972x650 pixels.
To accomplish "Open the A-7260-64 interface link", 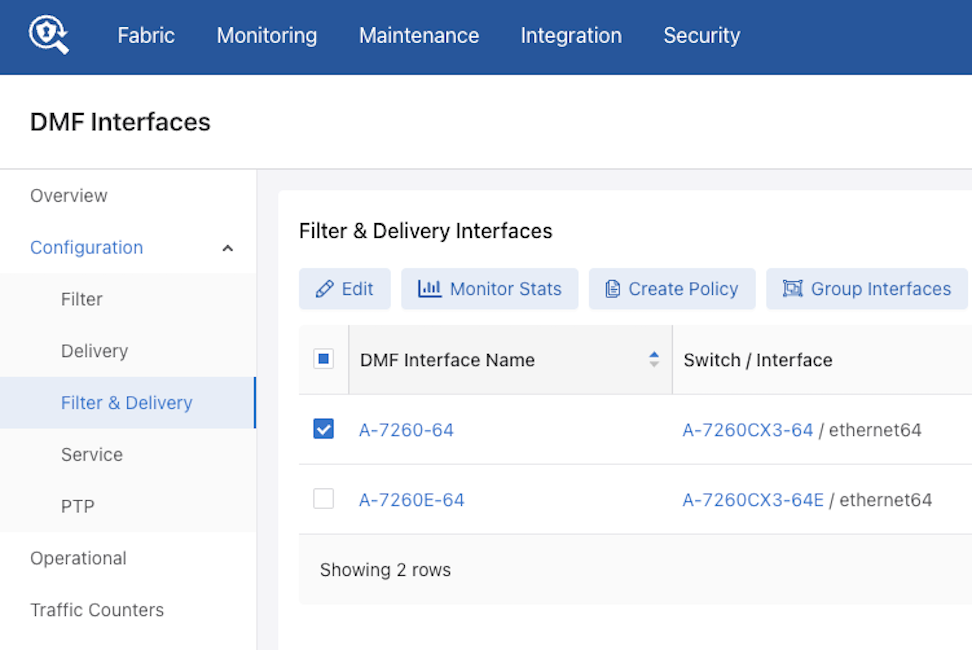I will [406, 430].
